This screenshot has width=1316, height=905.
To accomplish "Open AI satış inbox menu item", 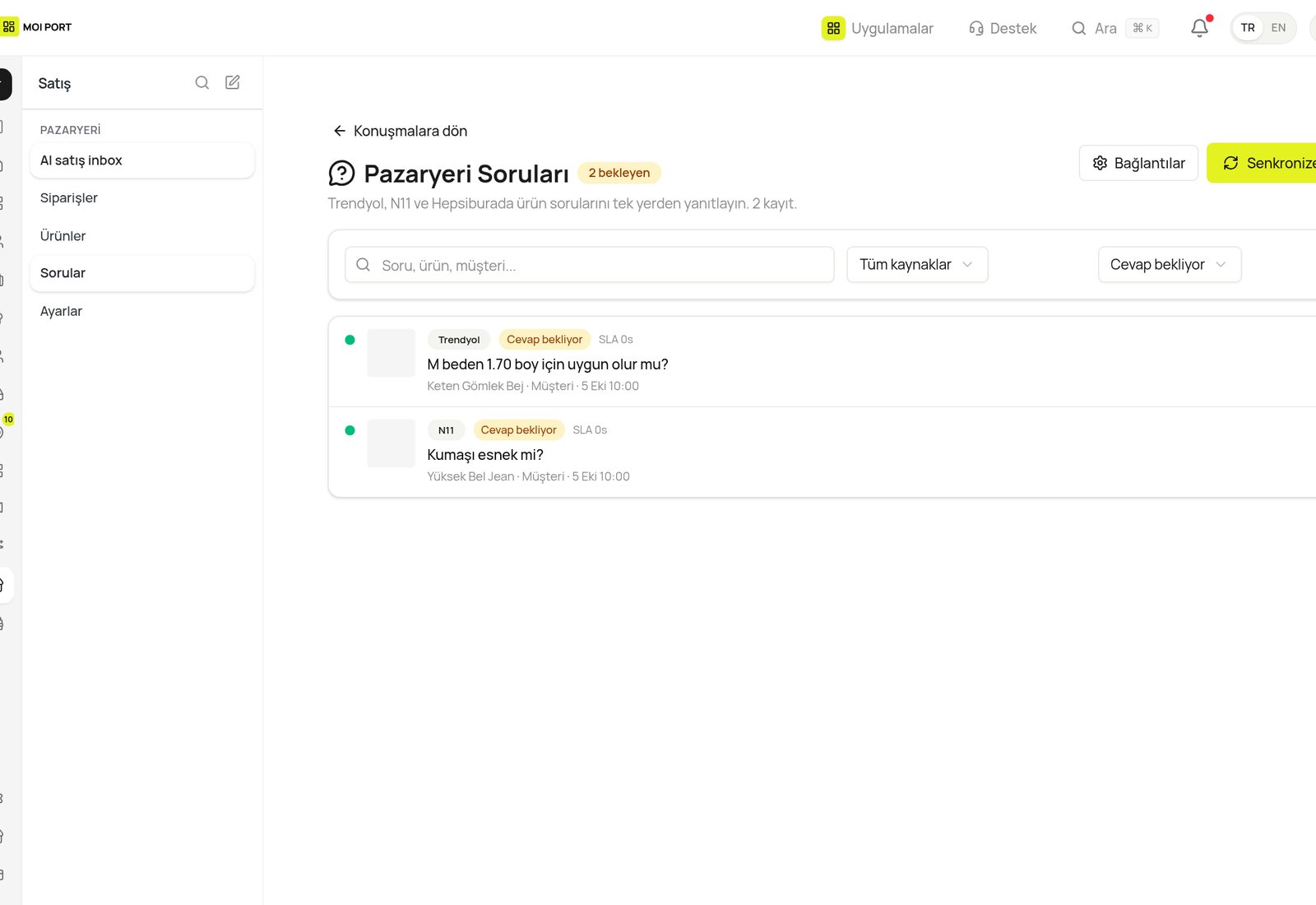I will coord(142,160).
